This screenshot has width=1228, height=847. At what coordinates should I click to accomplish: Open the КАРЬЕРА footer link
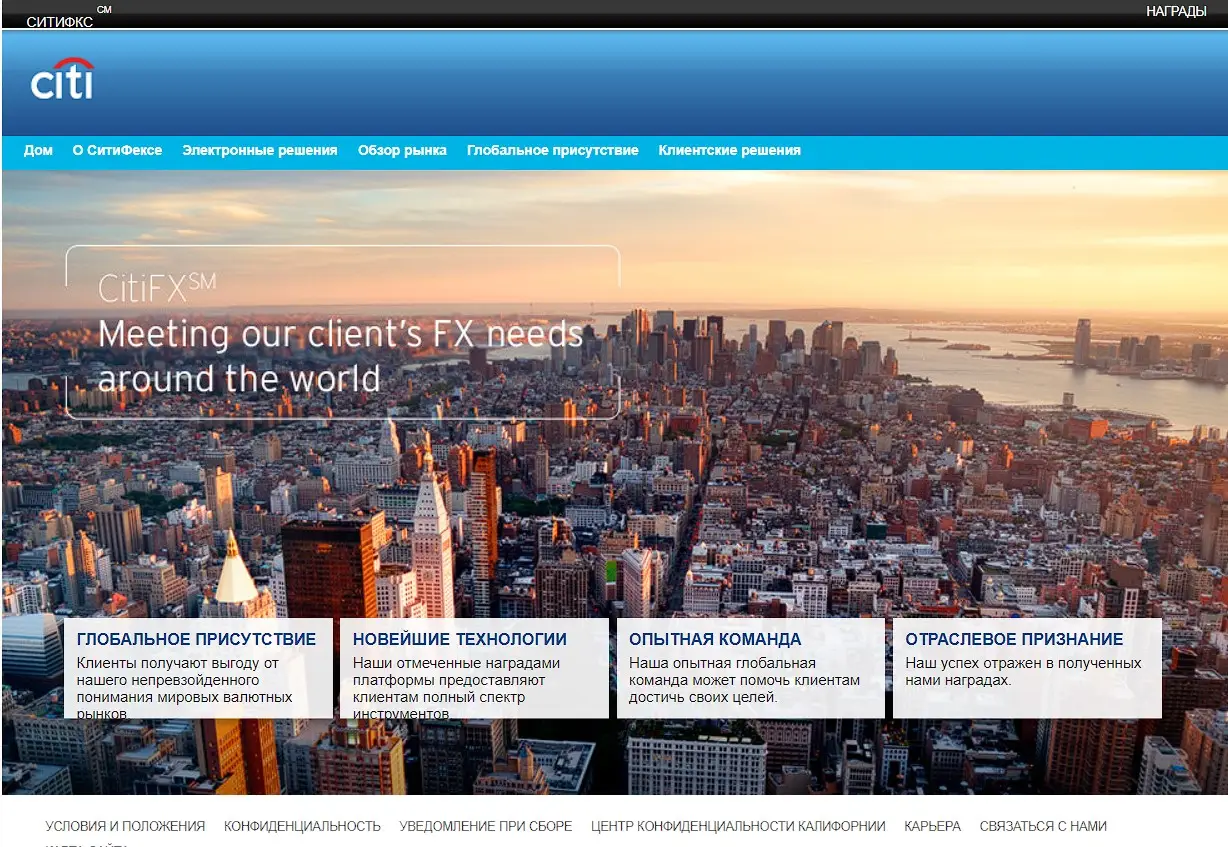tap(932, 827)
